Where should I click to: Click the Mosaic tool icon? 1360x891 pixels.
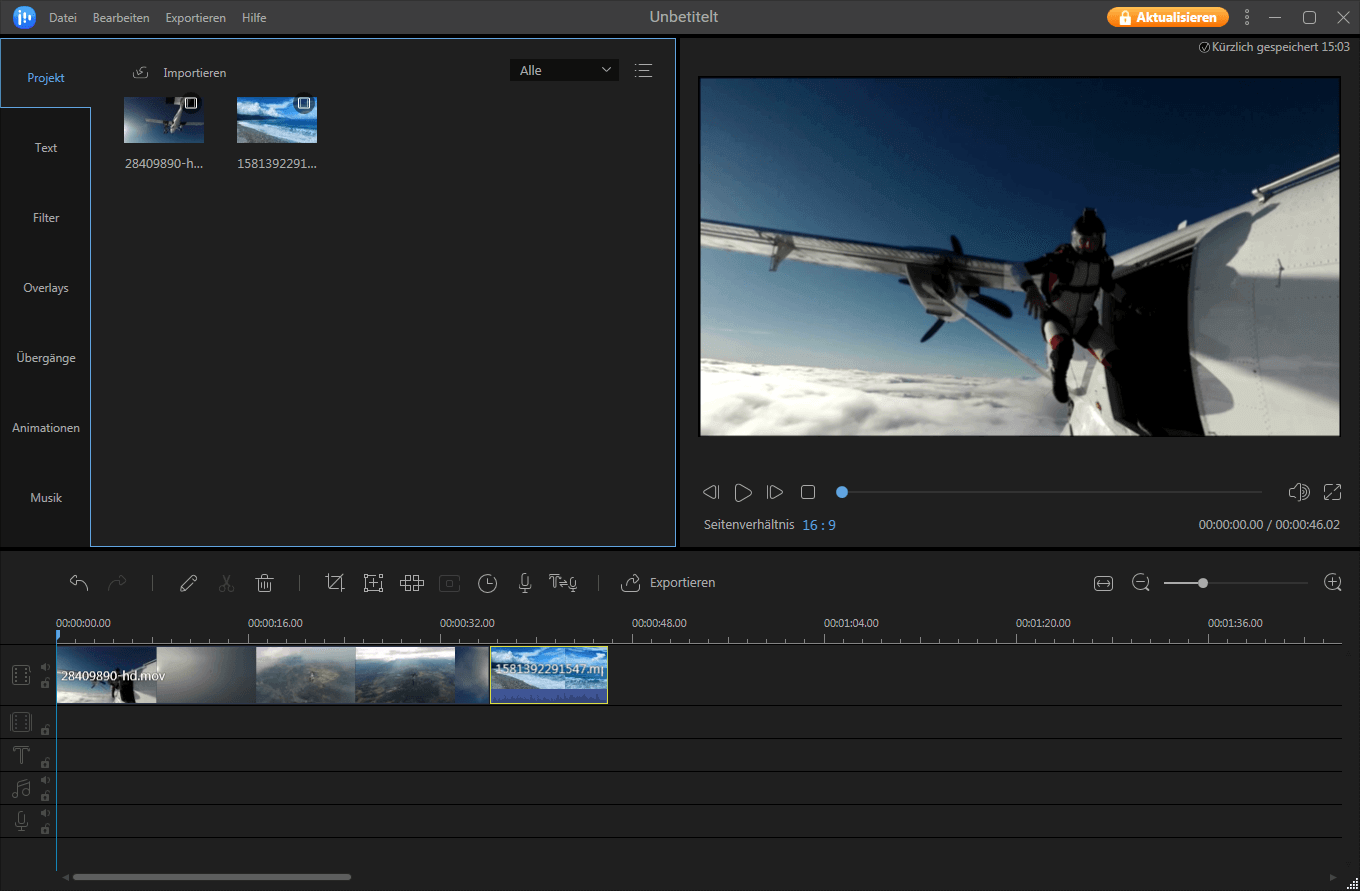click(411, 583)
